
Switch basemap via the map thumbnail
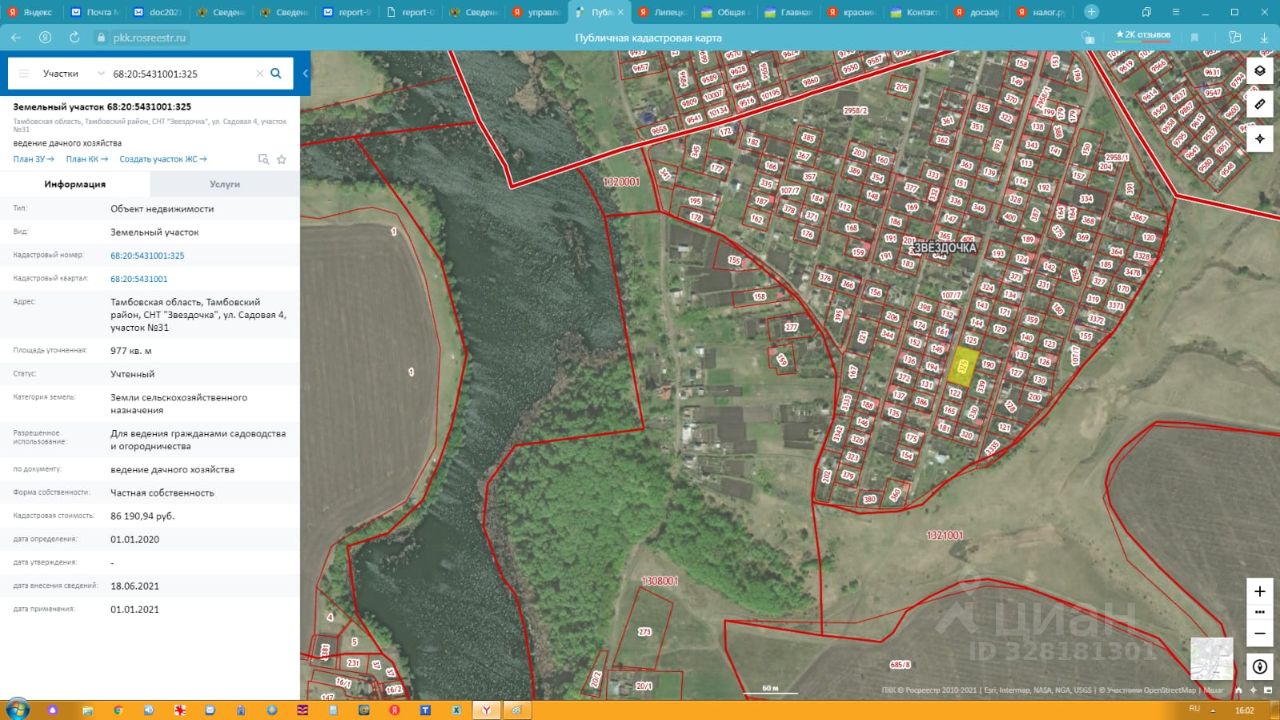coord(1211,658)
